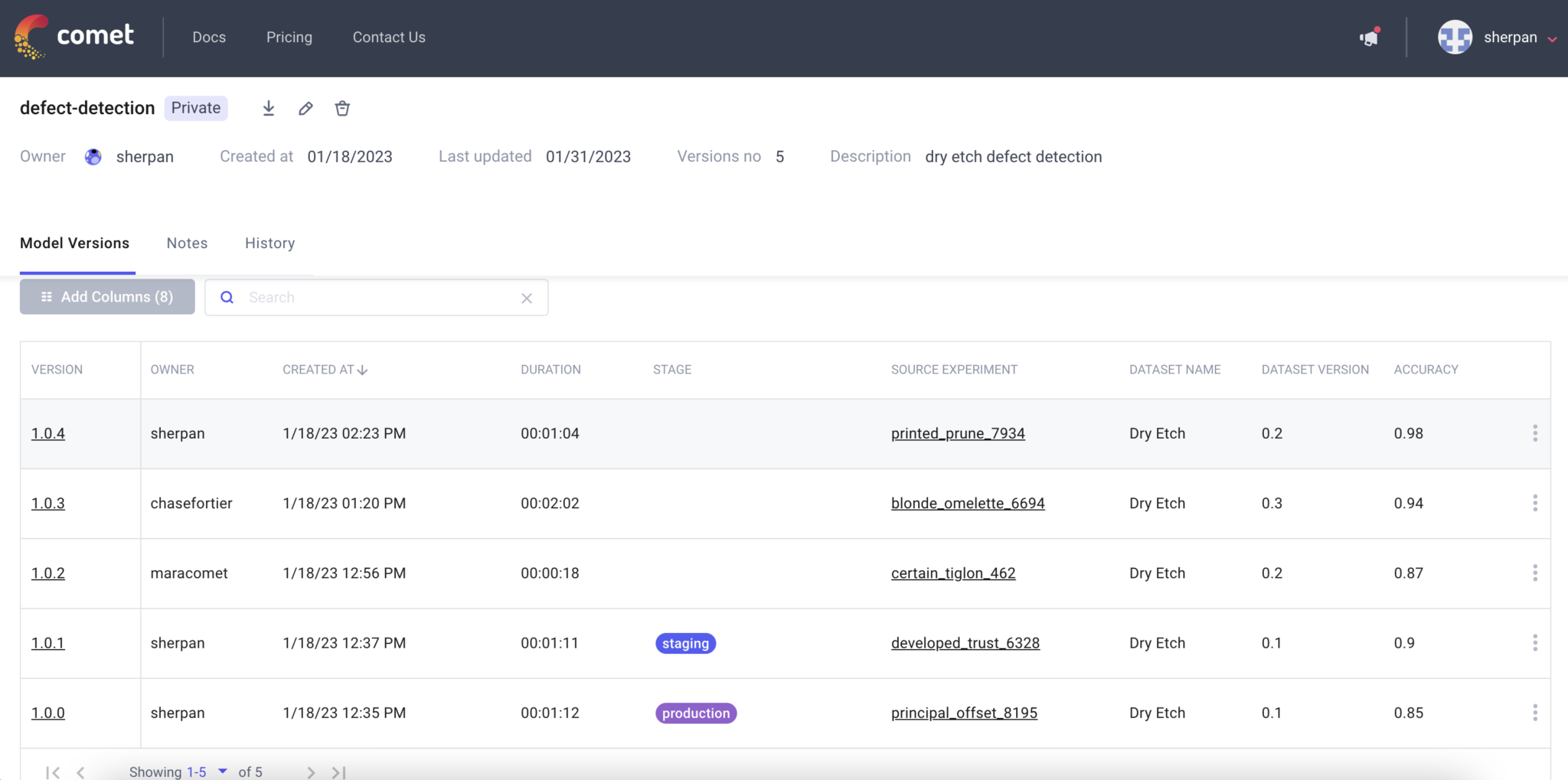Click the Comet logo
The width and height of the screenshot is (1568, 780).
pyautogui.click(x=74, y=36)
